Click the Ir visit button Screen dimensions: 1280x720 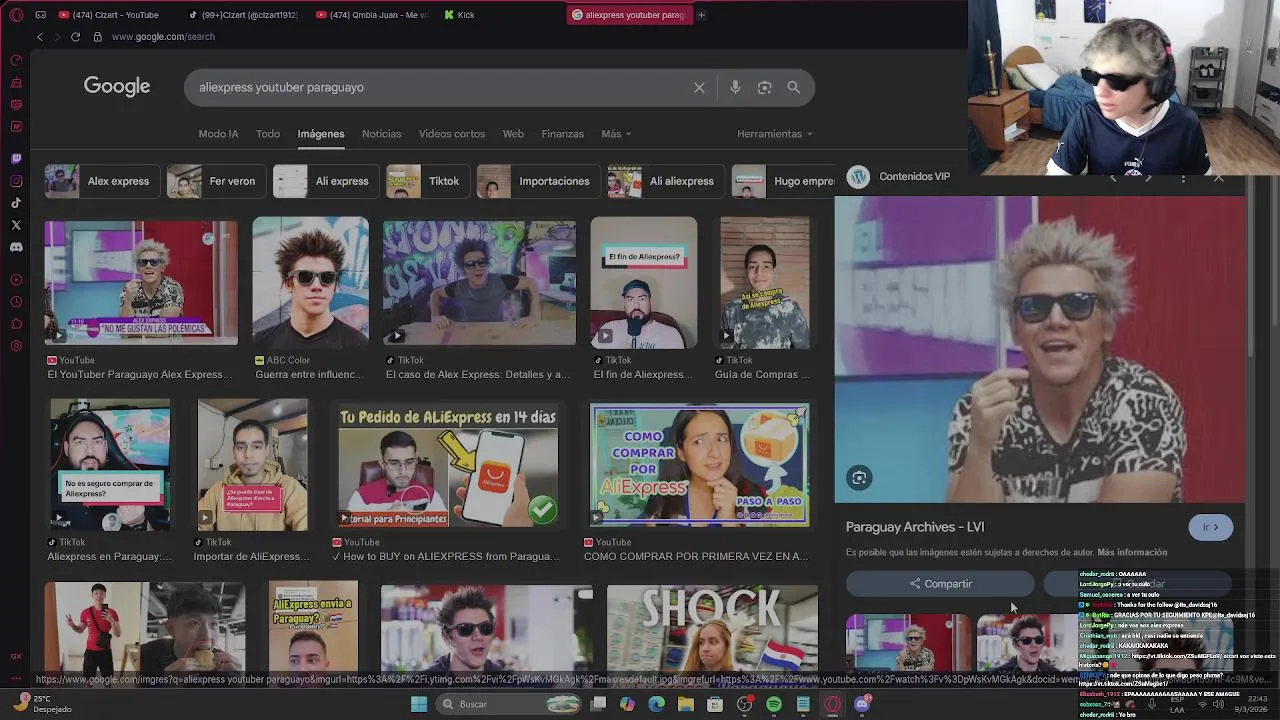click(x=1211, y=527)
